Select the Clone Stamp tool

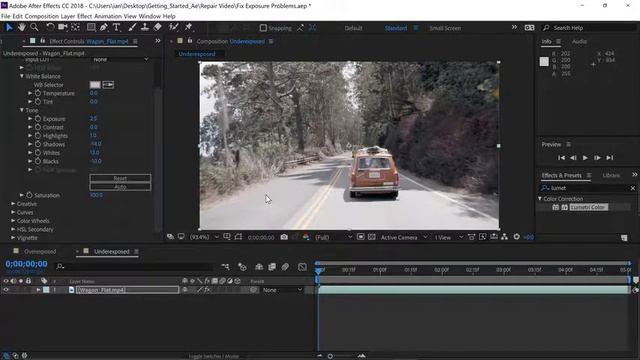click(144, 27)
